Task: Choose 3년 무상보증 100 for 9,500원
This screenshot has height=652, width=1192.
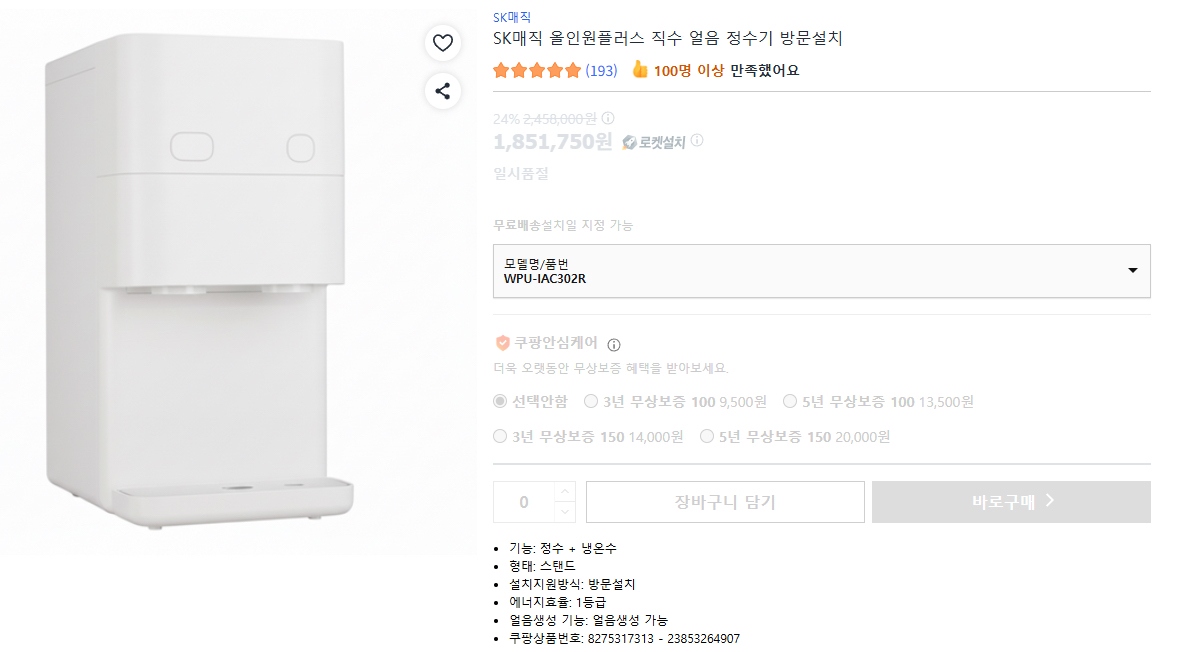Action: pyautogui.click(x=591, y=402)
